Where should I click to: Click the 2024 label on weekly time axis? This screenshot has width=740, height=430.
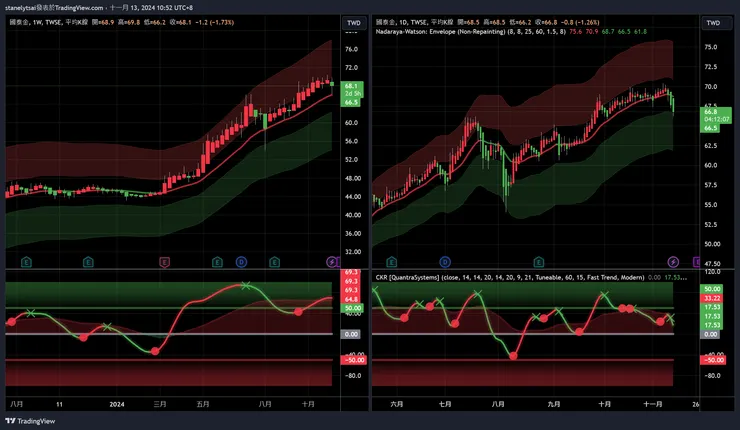[117, 405]
